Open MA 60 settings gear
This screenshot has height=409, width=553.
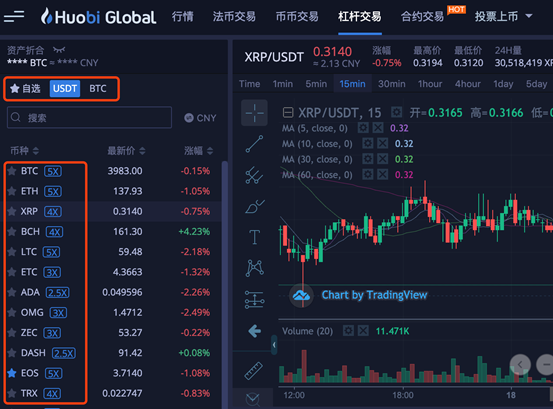click(x=368, y=174)
